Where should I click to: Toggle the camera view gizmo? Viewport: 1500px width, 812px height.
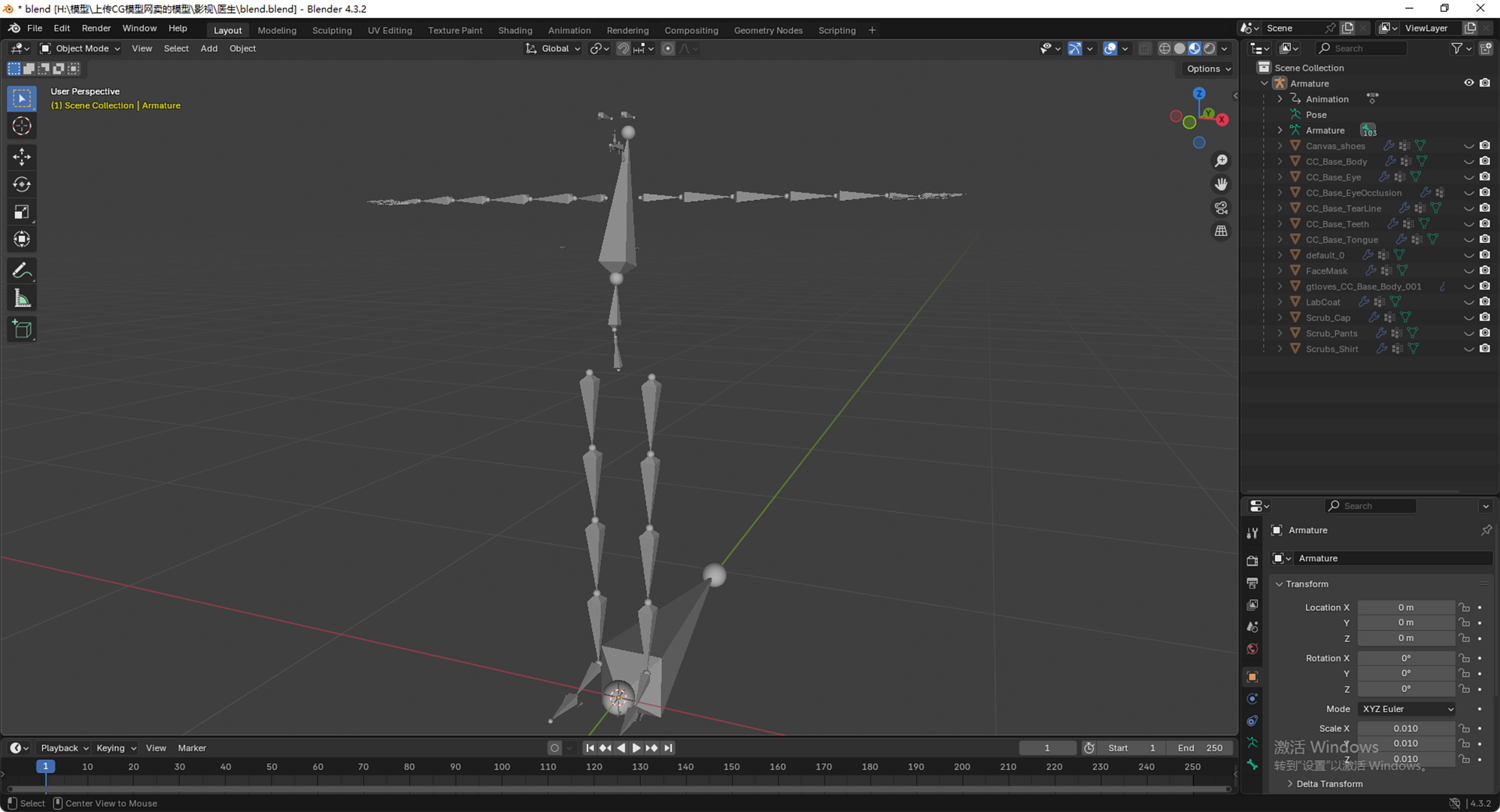1221,208
